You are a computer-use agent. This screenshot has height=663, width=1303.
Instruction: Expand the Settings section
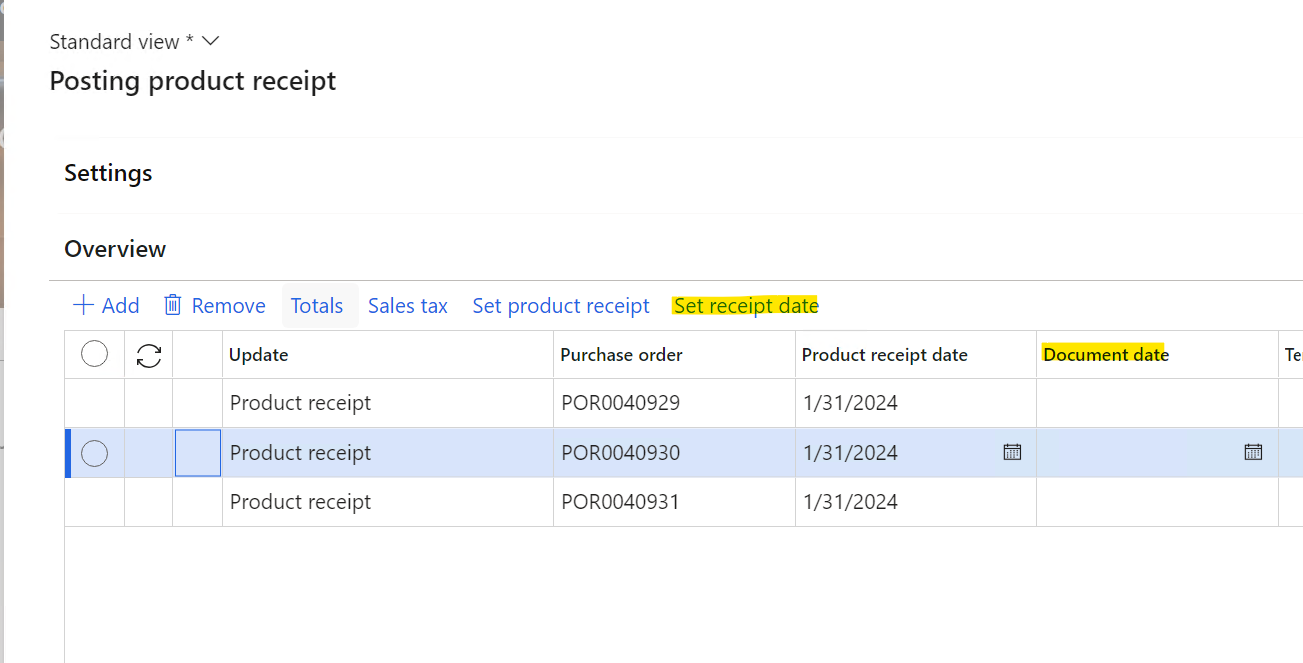108,173
